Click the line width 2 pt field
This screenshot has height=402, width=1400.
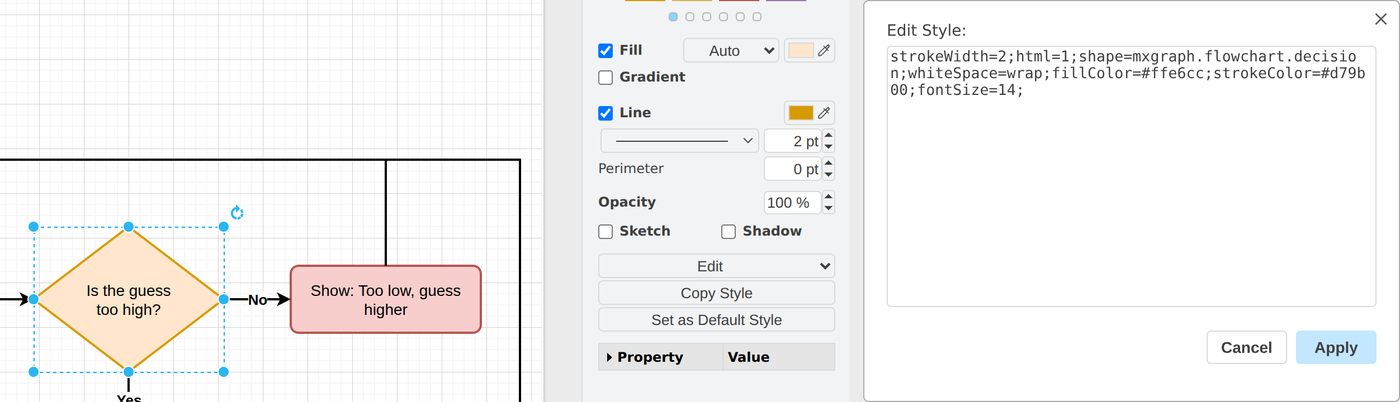pyautogui.click(x=793, y=141)
